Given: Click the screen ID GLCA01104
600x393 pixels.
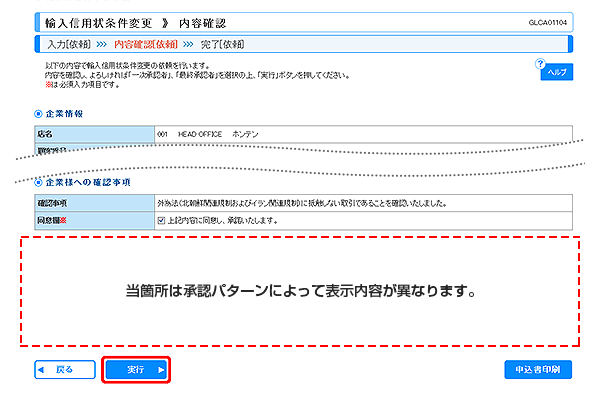Looking at the screenshot, I should 548,23.
